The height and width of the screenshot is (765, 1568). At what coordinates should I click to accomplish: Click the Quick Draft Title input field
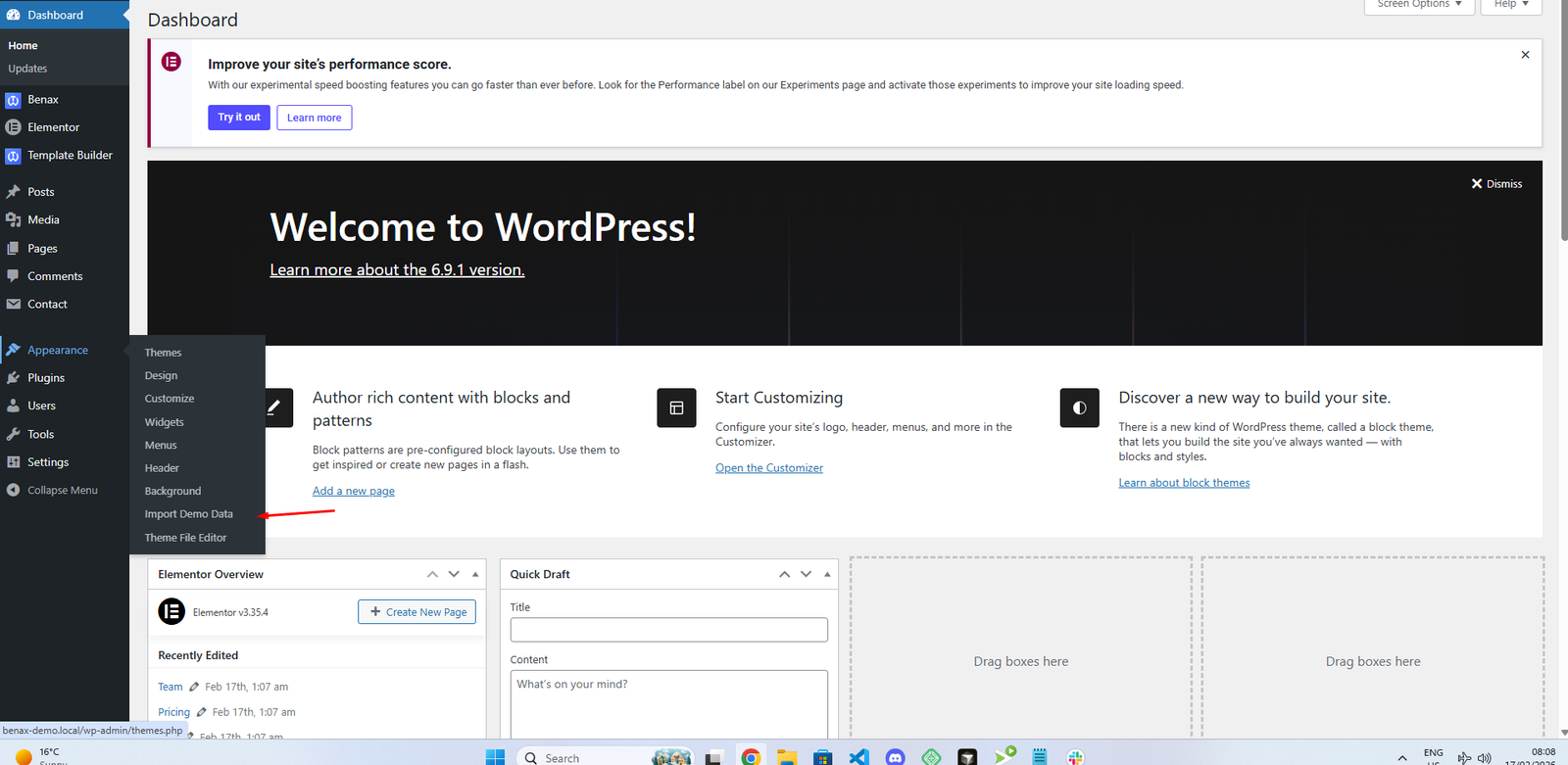[x=668, y=630]
